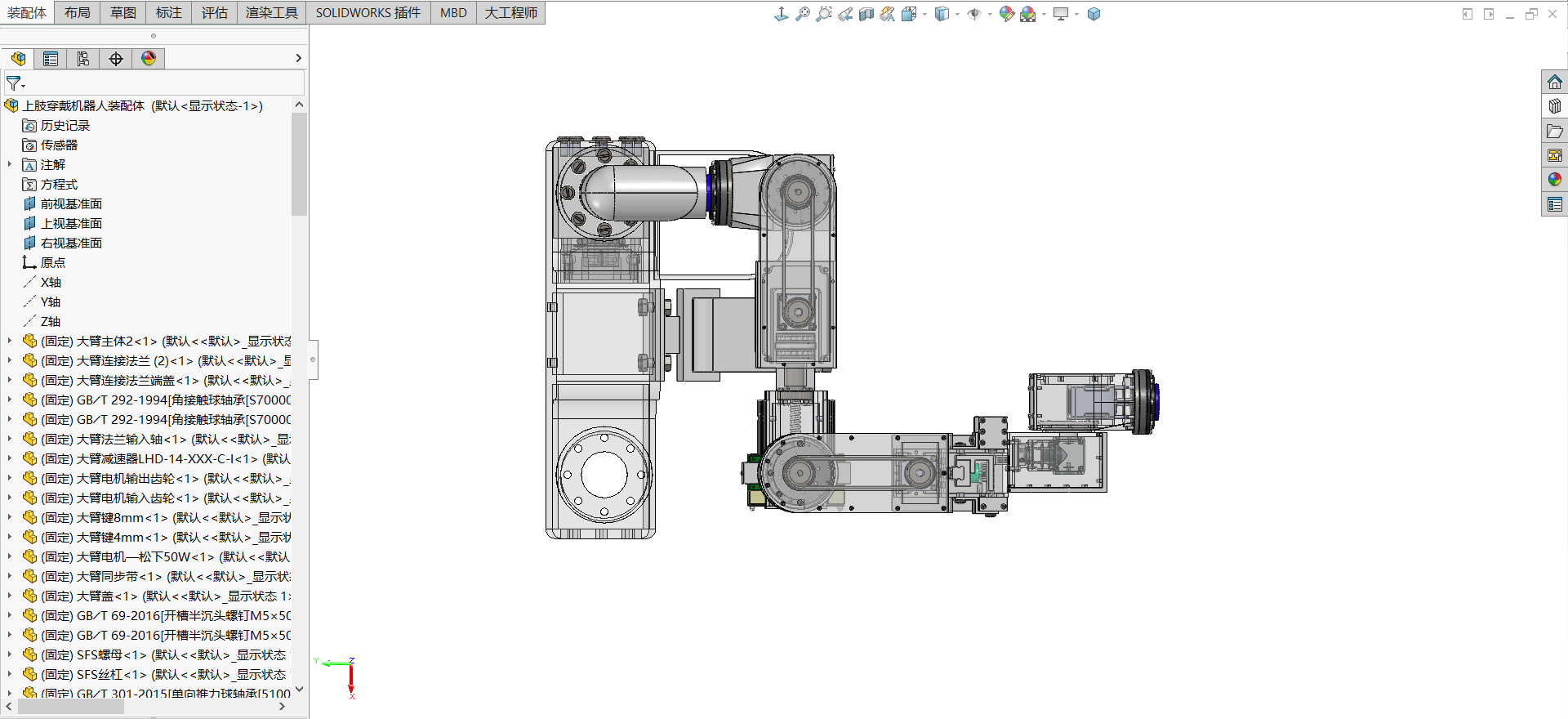Click in the tree filter input field
This screenshot has height=719, width=1568.
(154, 83)
